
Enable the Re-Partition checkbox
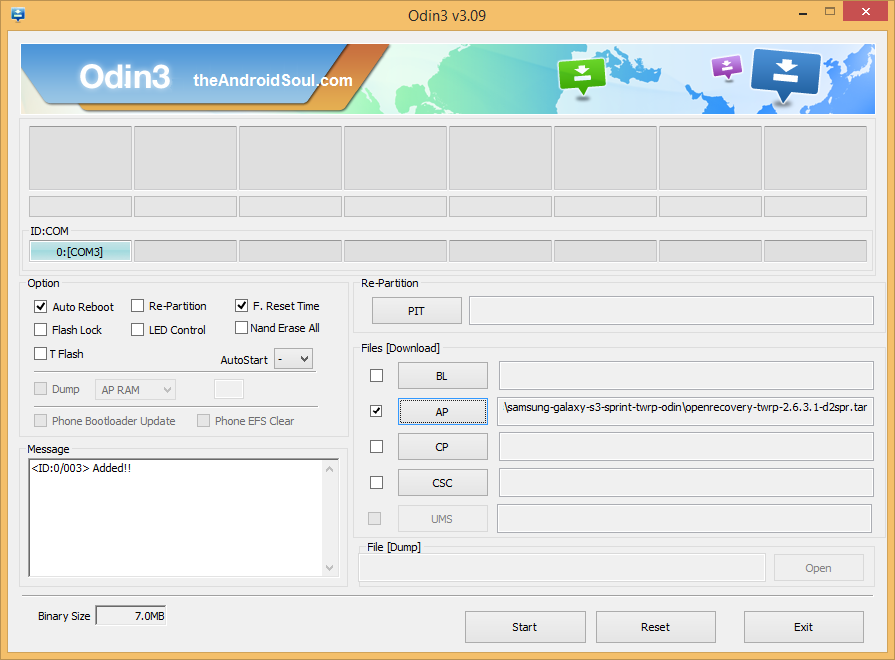[x=136, y=306]
